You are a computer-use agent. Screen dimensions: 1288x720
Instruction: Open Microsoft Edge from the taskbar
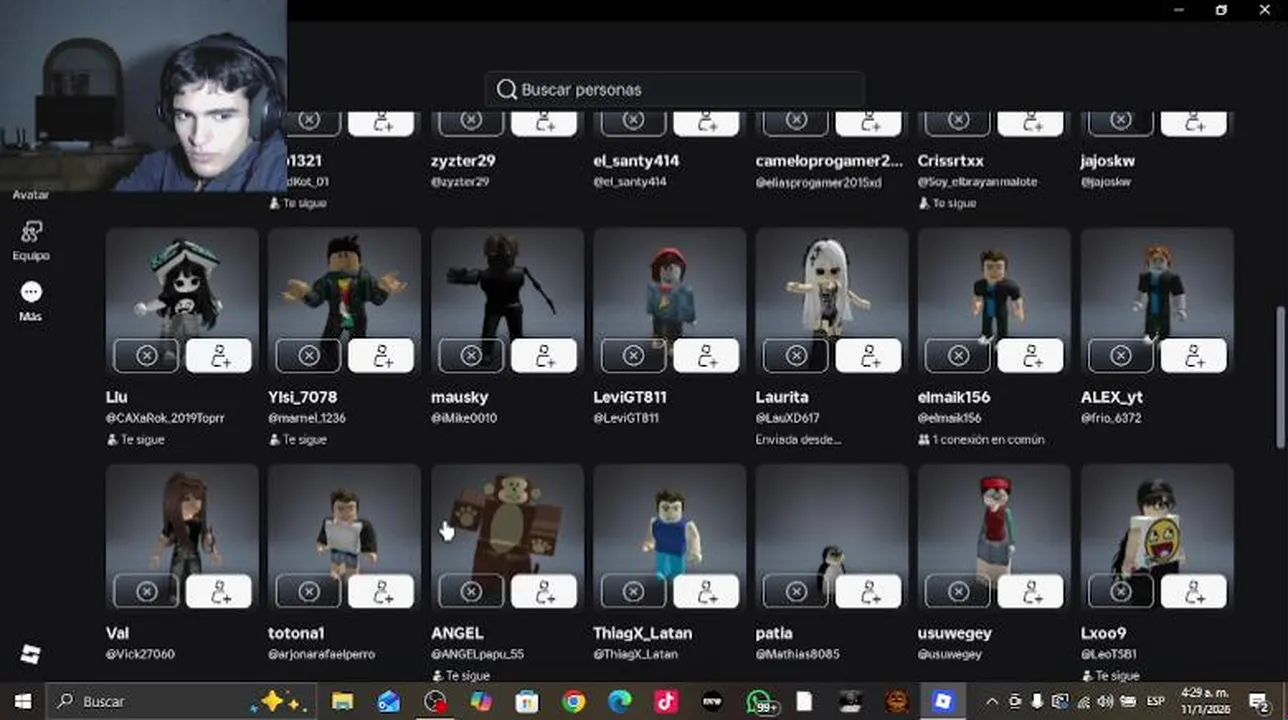coord(620,701)
